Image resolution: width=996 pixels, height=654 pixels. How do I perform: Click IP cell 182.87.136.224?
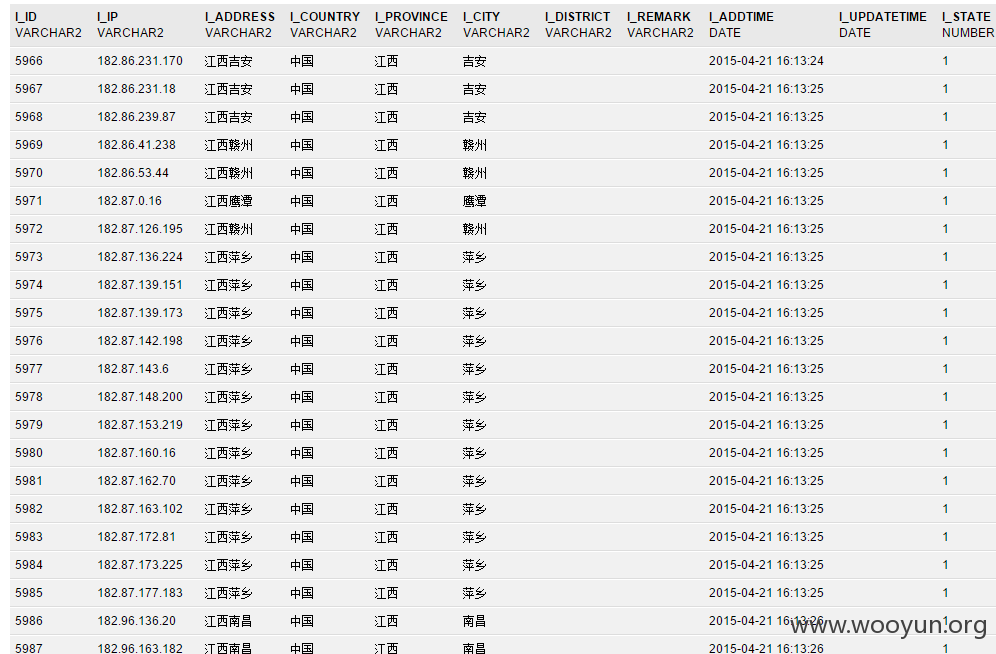(x=140, y=257)
